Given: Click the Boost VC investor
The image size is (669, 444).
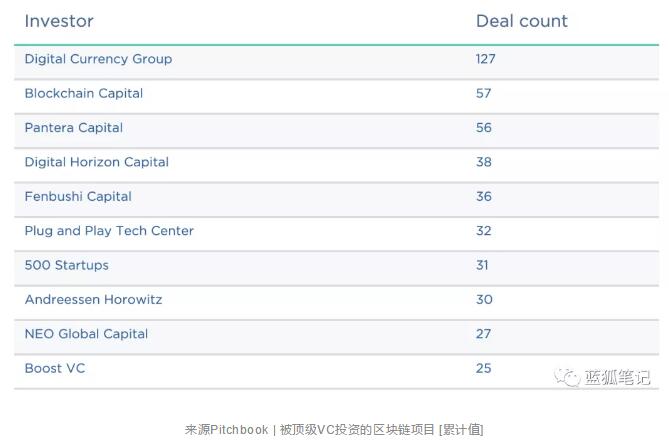Looking at the screenshot, I should pos(55,368).
